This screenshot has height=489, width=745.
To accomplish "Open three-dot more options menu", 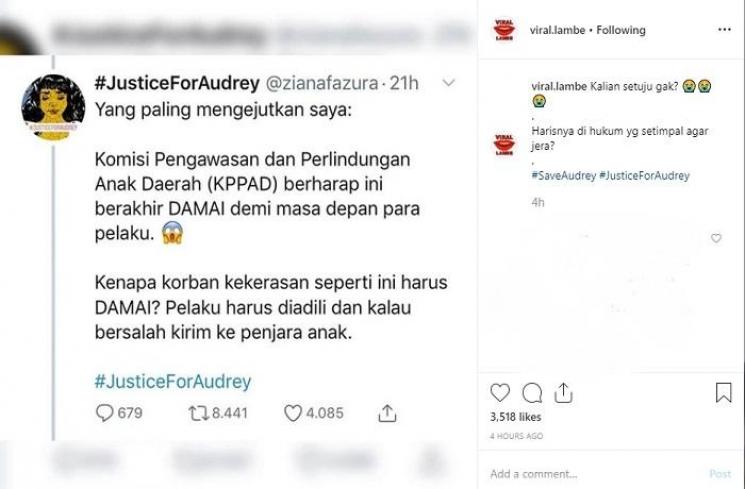I will click(x=724, y=29).
